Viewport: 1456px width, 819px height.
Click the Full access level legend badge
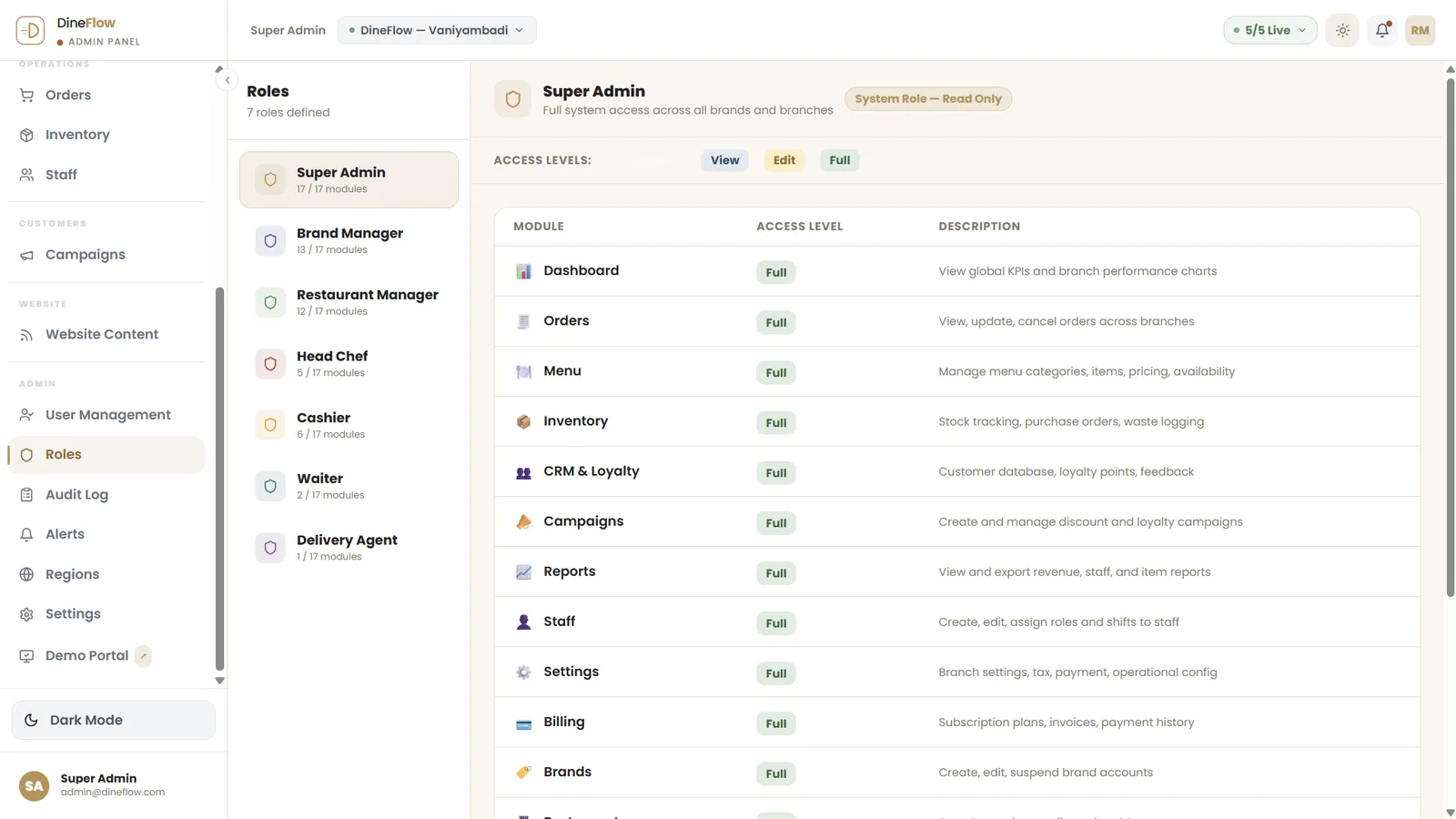[x=839, y=160]
